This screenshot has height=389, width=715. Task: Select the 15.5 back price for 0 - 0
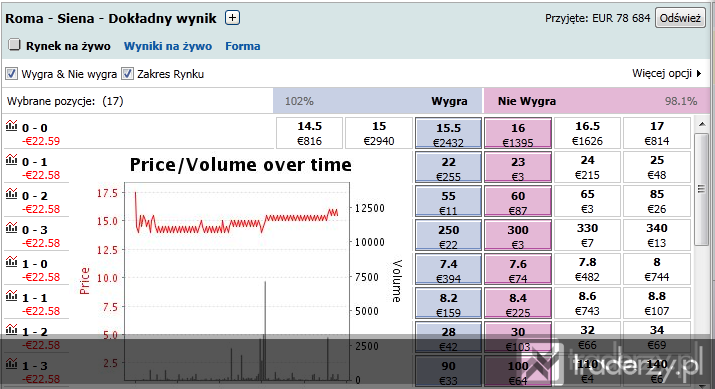click(448, 134)
